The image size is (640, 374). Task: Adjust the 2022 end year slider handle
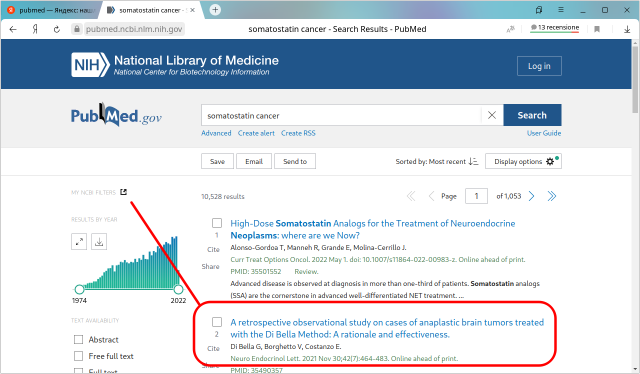click(x=178, y=289)
